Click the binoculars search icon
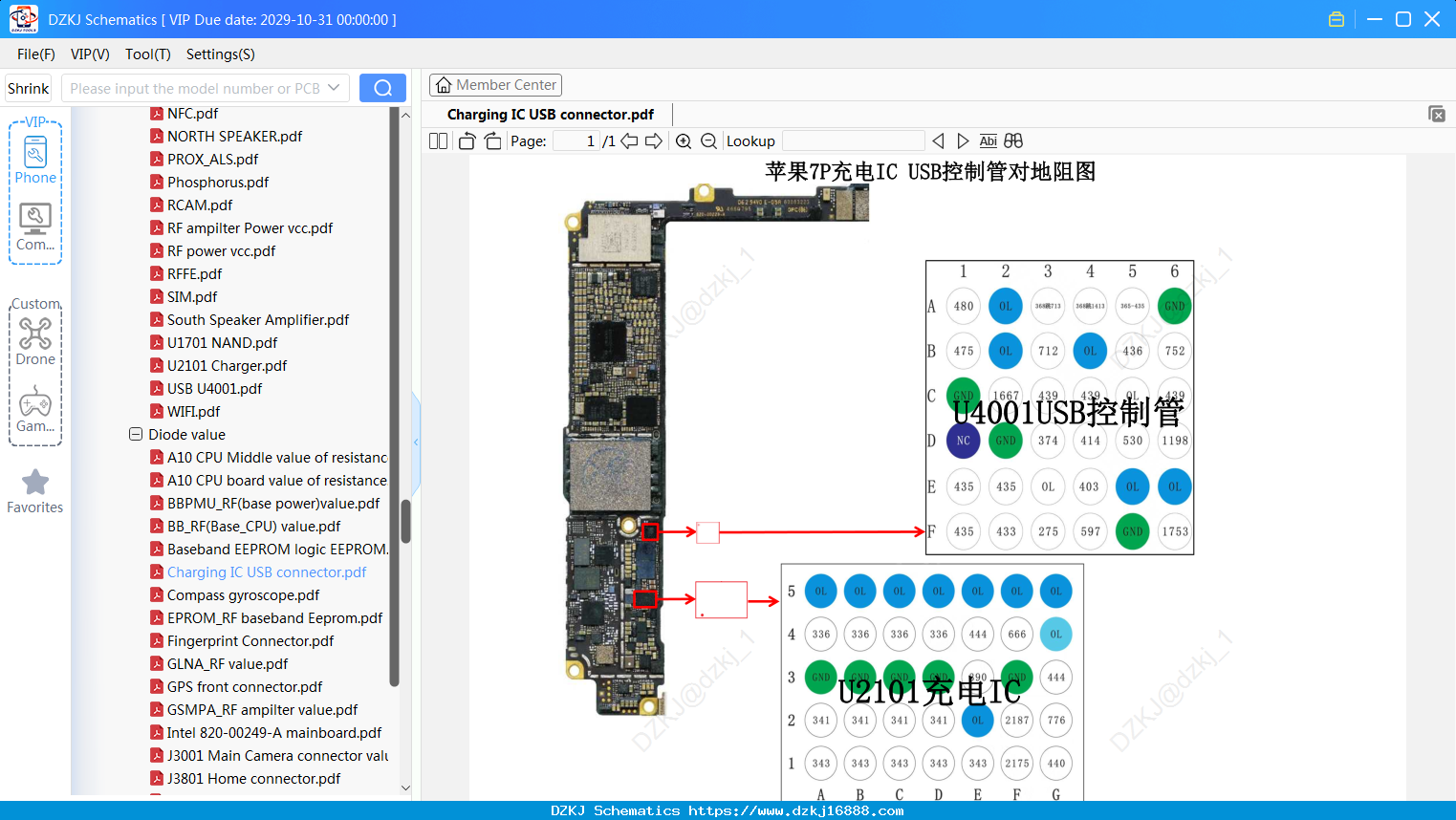The image size is (1456, 820). (x=1013, y=141)
